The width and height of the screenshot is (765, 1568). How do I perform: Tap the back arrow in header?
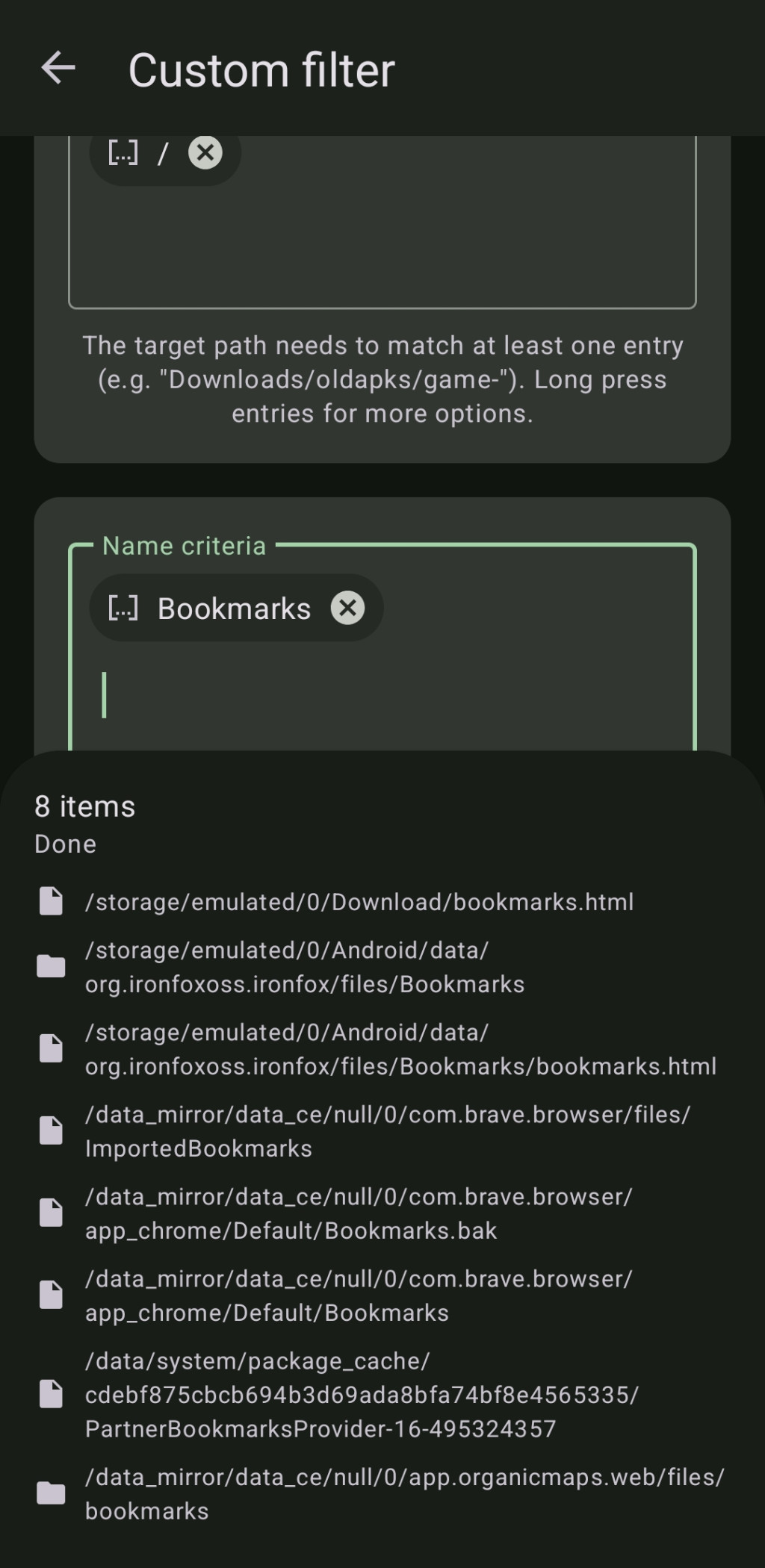pos(58,69)
